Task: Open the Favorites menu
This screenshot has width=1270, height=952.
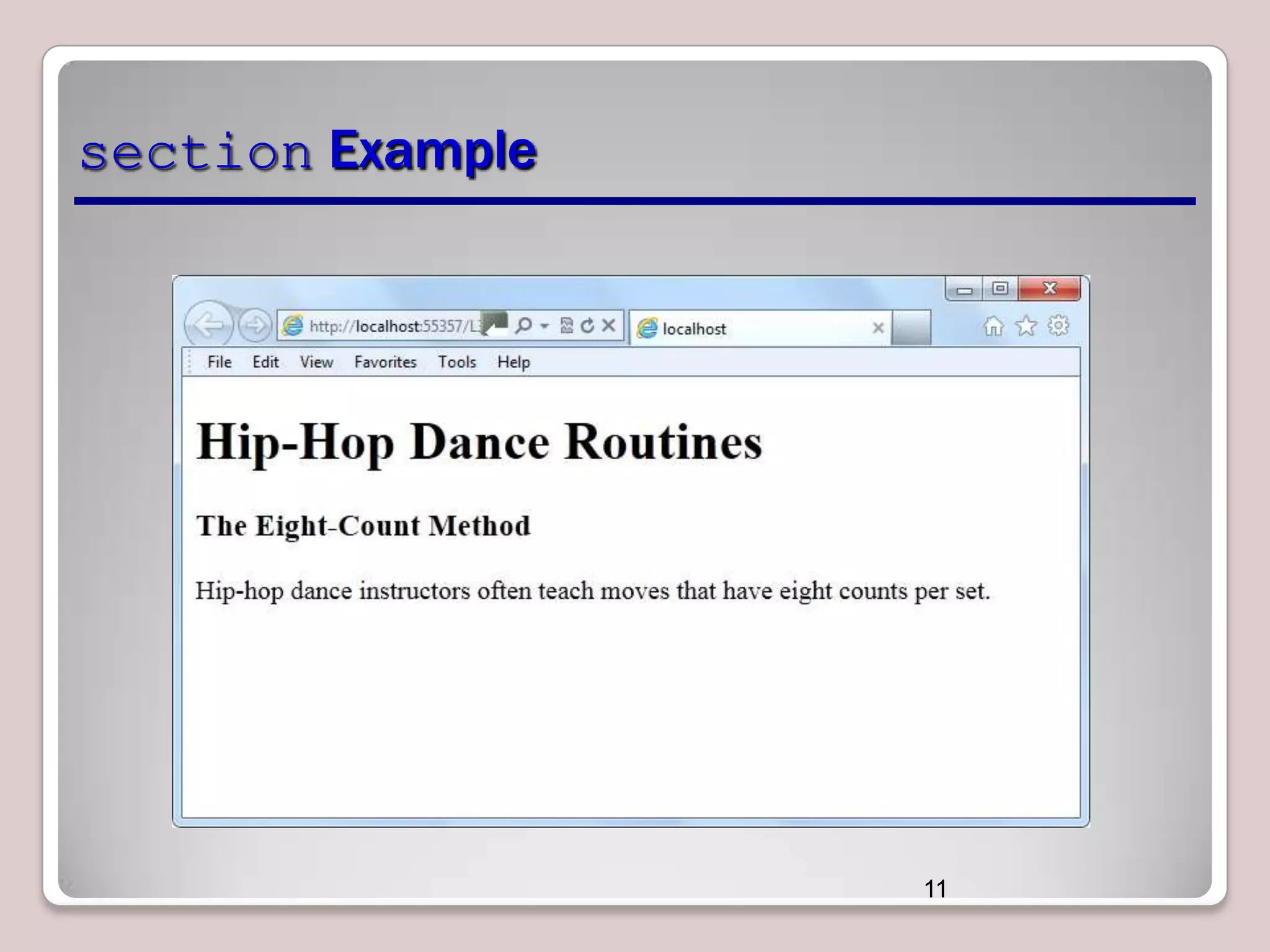Action: pos(385,362)
